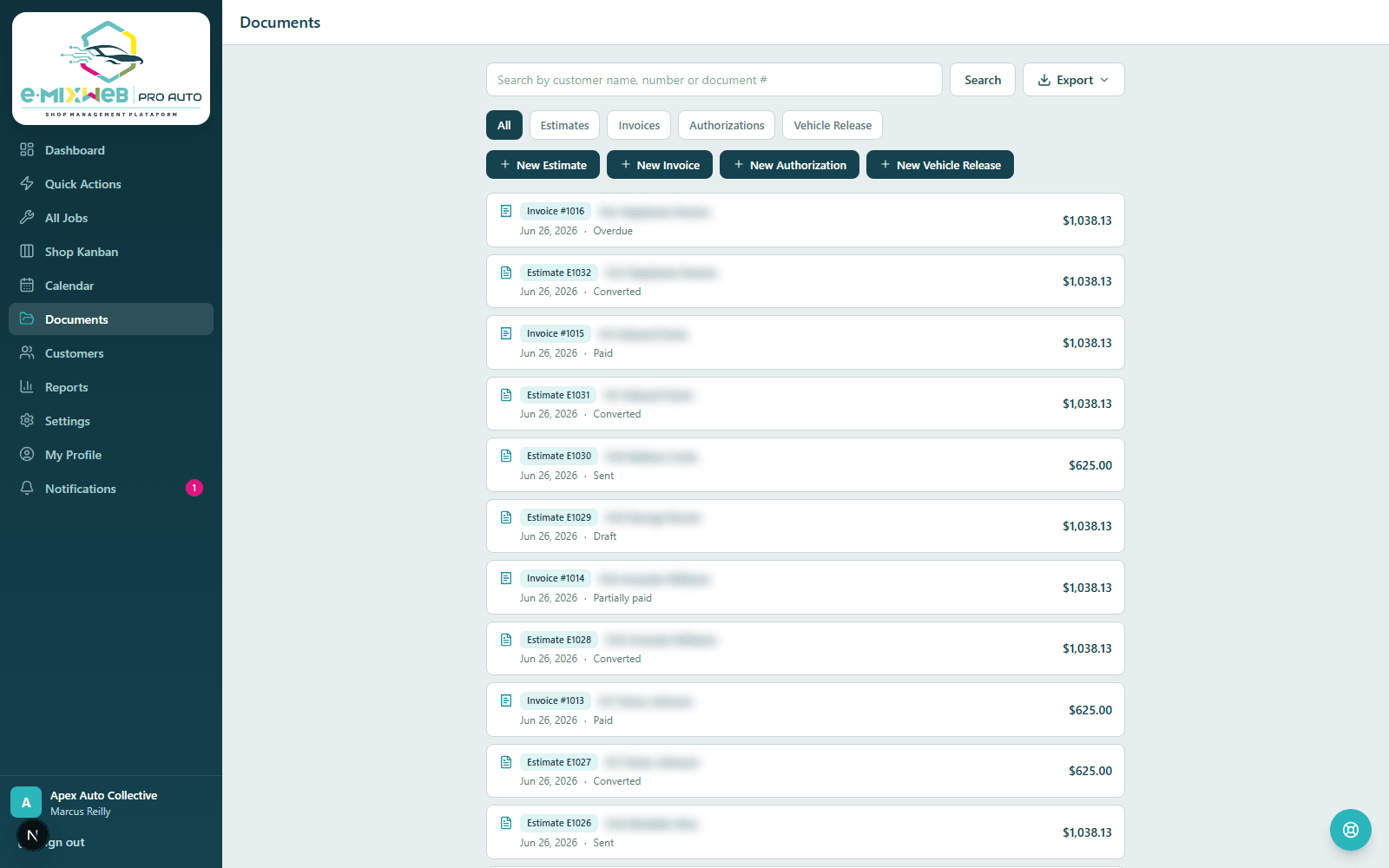Click the My Profile user icon
Image resolution: width=1389 pixels, height=868 pixels.
coord(27,454)
